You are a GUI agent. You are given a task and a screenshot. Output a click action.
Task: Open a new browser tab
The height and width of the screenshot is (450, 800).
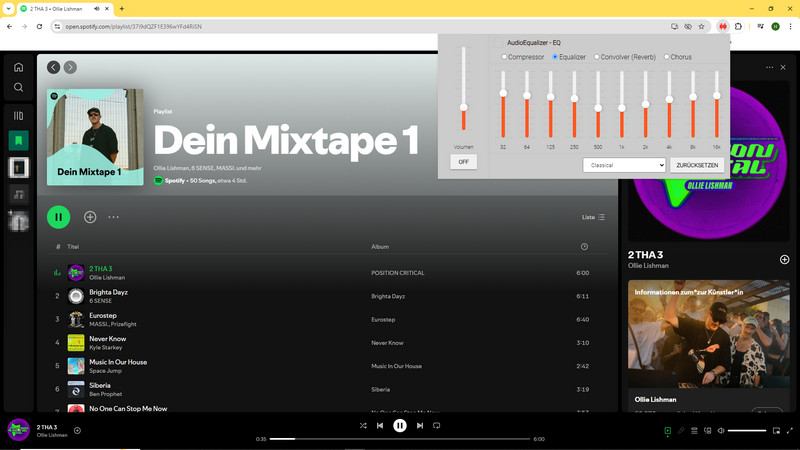(121, 9)
